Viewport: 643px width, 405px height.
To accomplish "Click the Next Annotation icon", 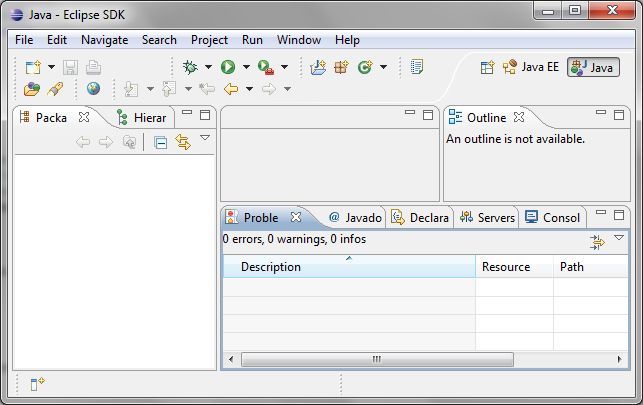I will 131,89.
